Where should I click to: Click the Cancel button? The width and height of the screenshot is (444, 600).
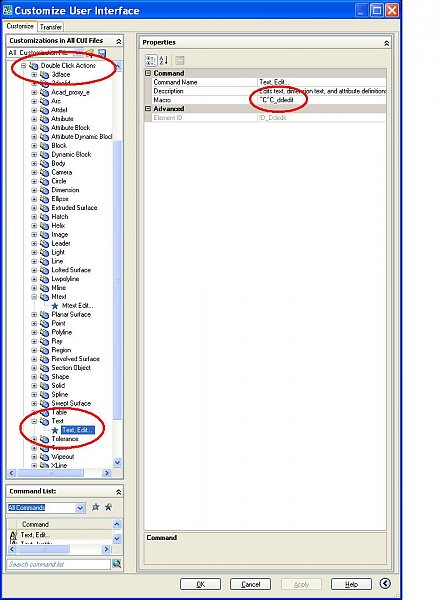pos(250,584)
